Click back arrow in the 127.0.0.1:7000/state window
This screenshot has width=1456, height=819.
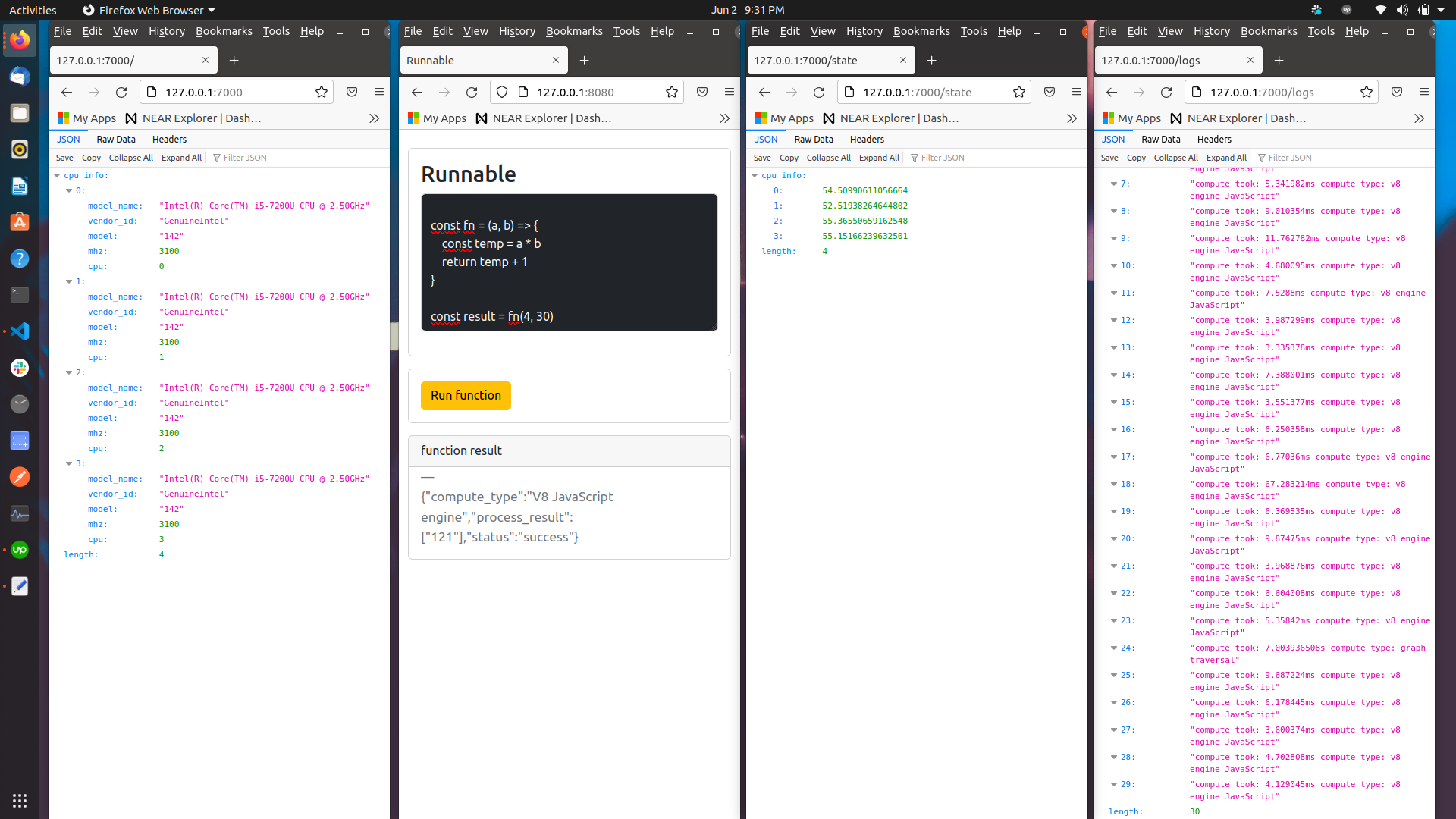[764, 93]
